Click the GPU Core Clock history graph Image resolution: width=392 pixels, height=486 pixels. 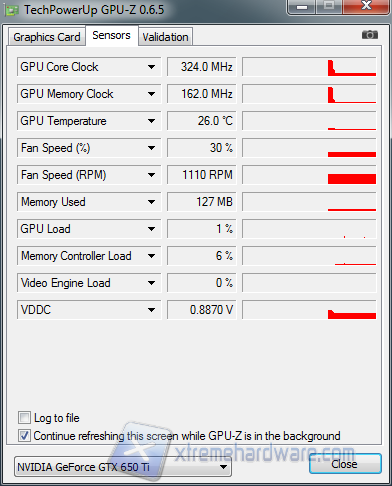309,67
